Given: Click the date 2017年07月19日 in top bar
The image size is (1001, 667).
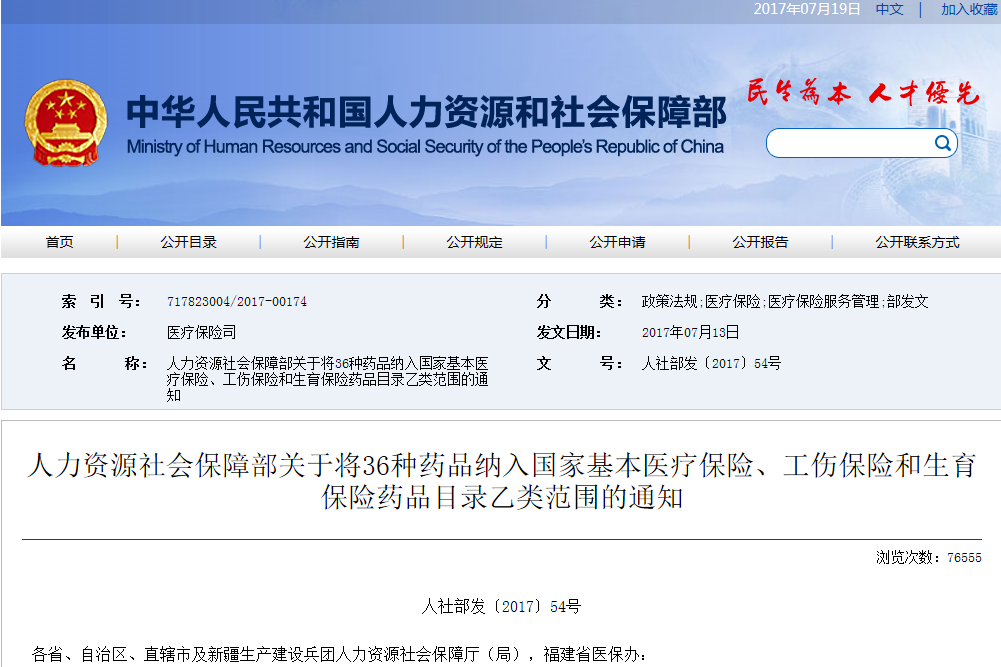Looking at the screenshot, I should [x=807, y=9].
